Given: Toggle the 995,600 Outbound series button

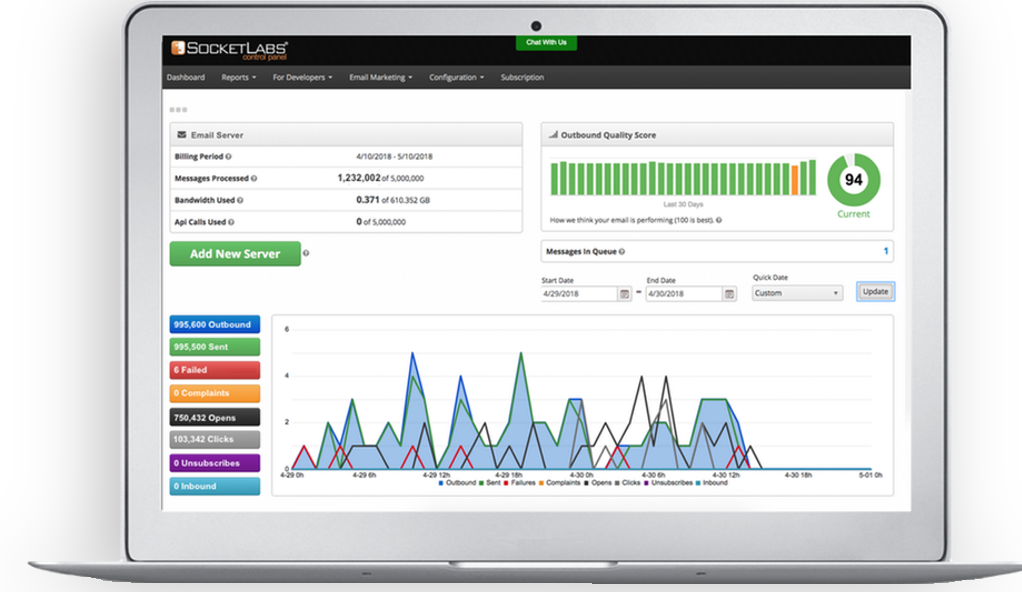Looking at the screenshot, I should 215,325.
